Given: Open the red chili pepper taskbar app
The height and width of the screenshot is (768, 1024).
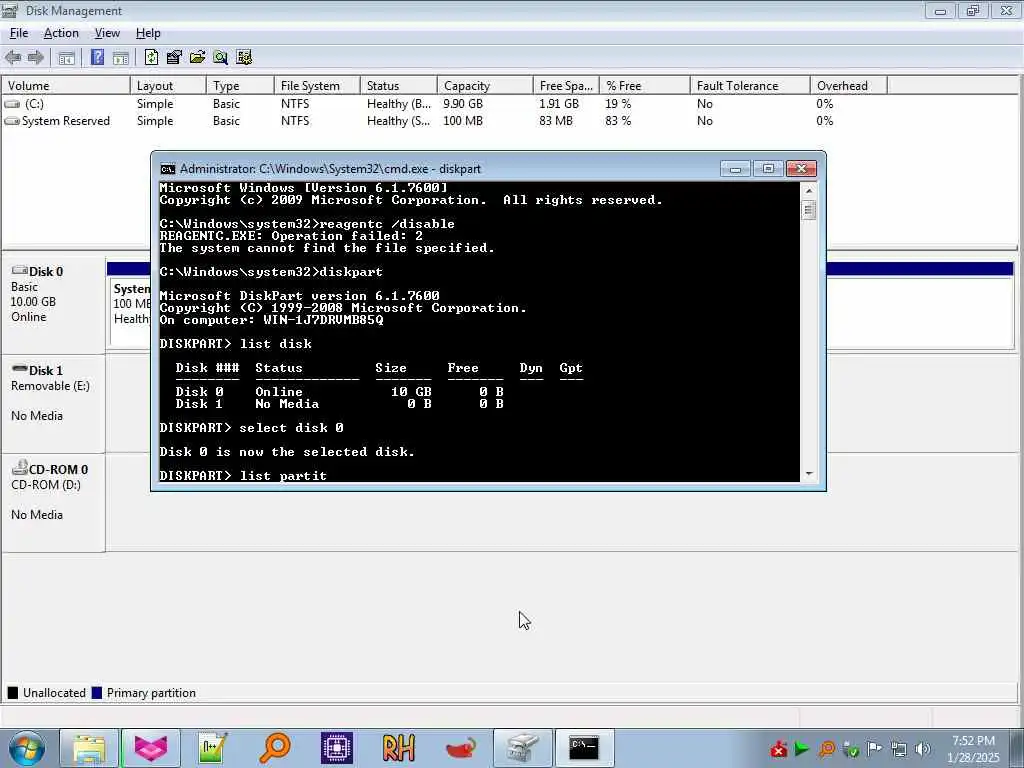Looking at the screenshot, I should coord(461,748).
